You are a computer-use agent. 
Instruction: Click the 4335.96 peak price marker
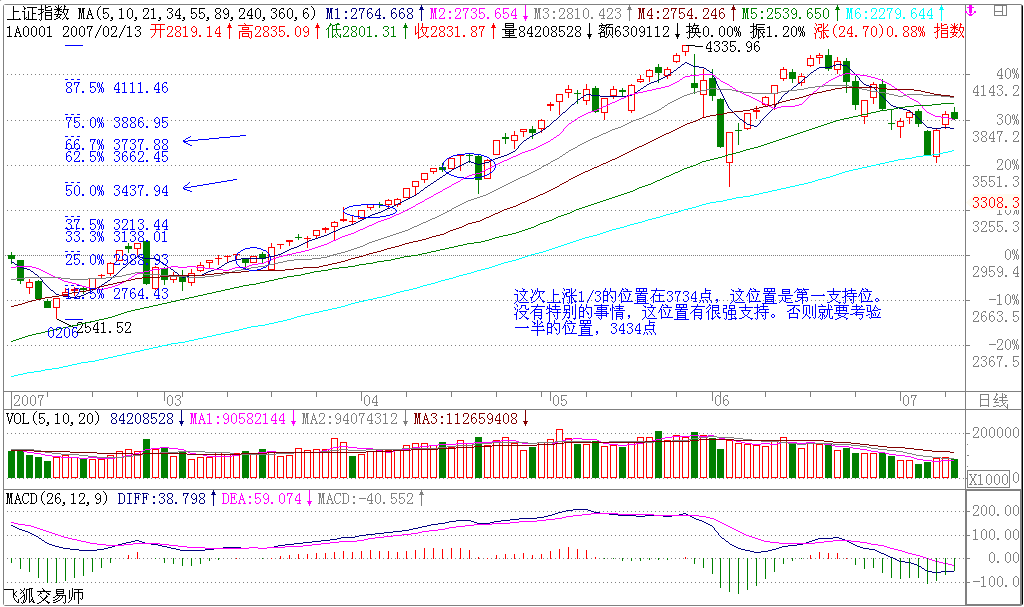732,47
